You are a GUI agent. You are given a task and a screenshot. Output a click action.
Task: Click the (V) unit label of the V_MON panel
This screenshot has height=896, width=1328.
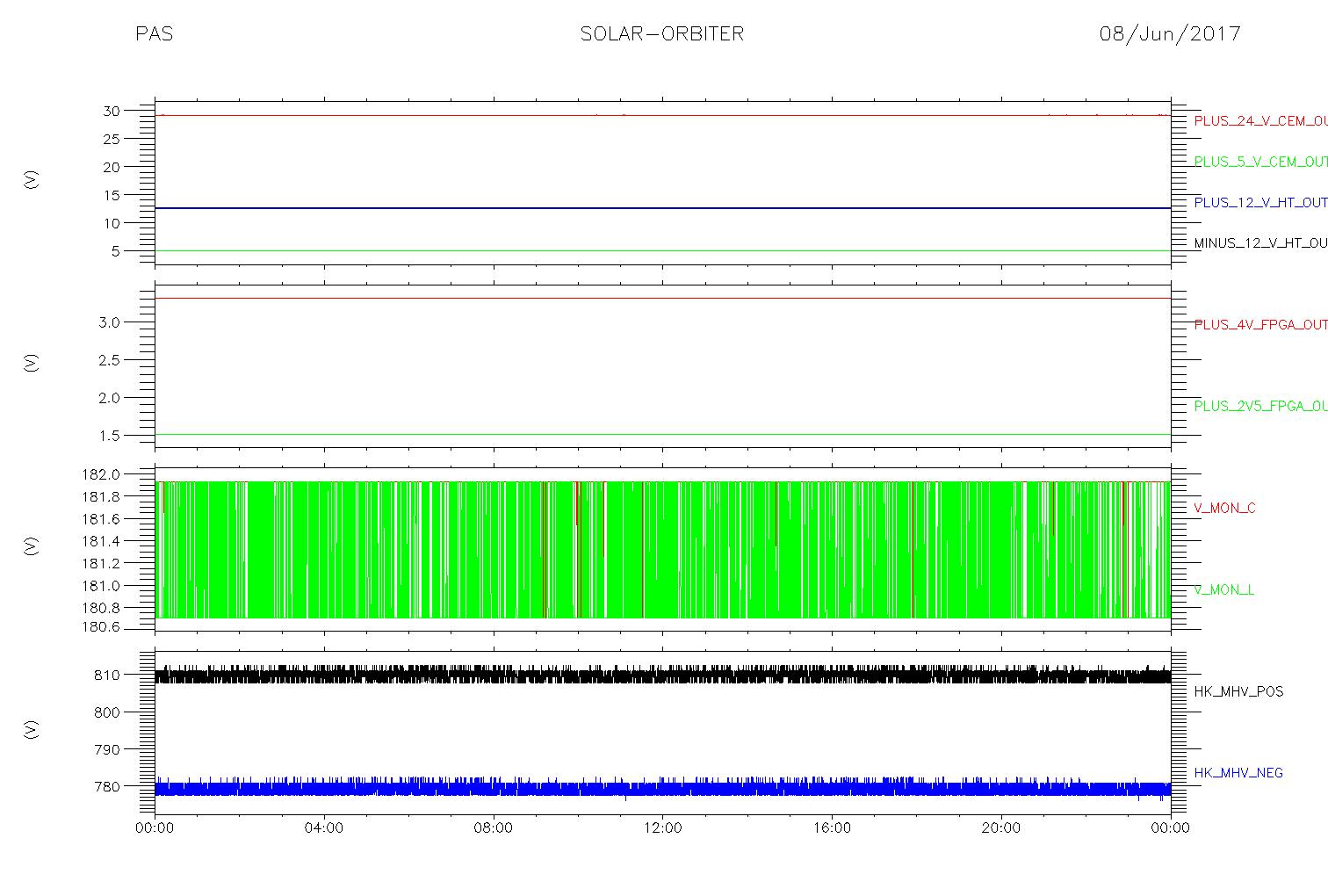coord(31,546)
